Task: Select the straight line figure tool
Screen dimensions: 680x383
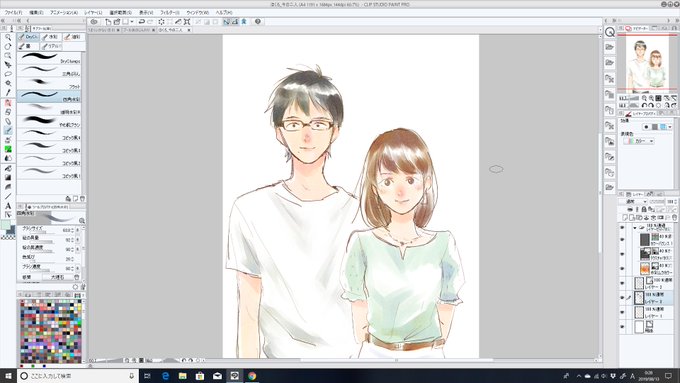Action: [x=8, y=196]
